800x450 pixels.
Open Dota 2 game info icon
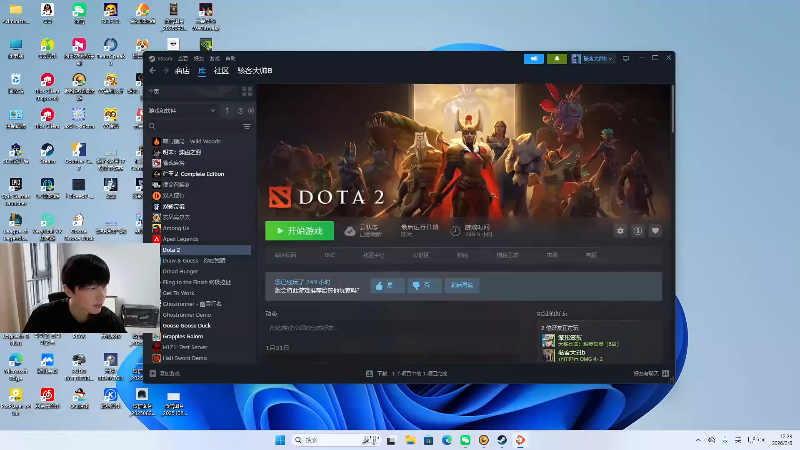tap(638, 231)
